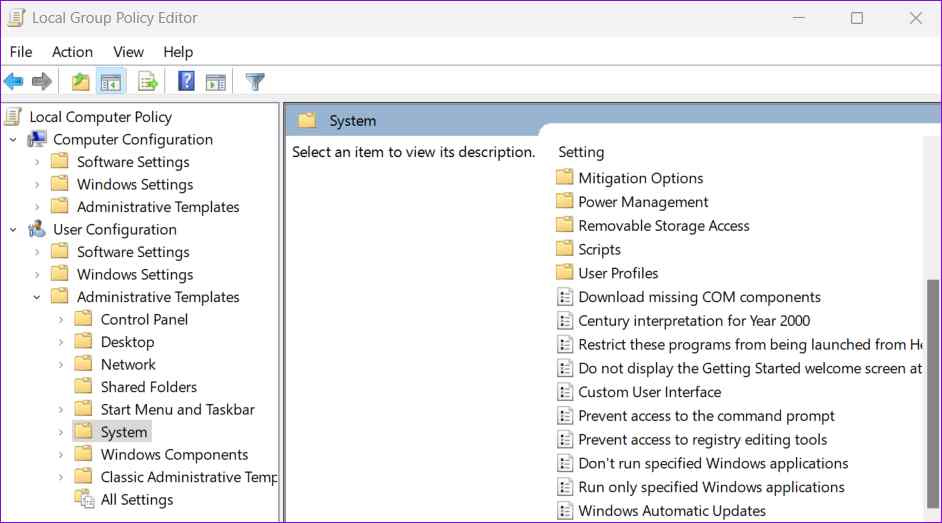Viewport: 942px width, 523px height.
Task: Click the Filter funnel toolbar icon
Action: (x=255, y=82)
